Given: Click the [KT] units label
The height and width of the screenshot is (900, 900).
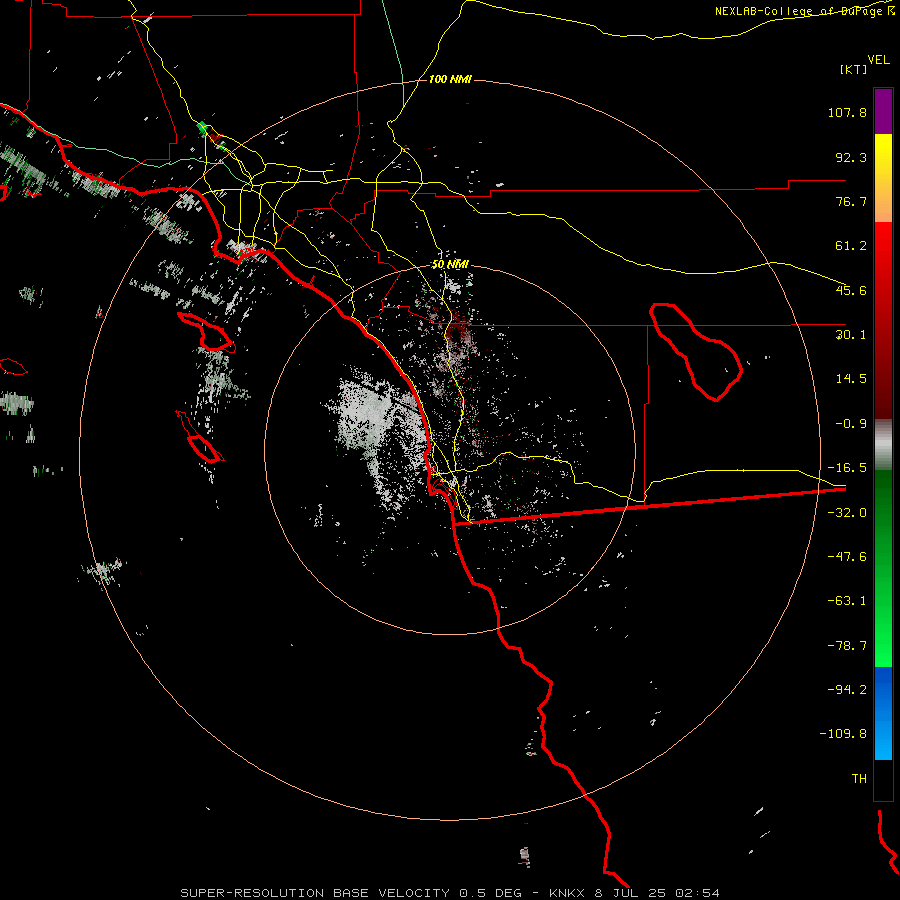Looking at the screenshot, I should (x=853, y=69).
